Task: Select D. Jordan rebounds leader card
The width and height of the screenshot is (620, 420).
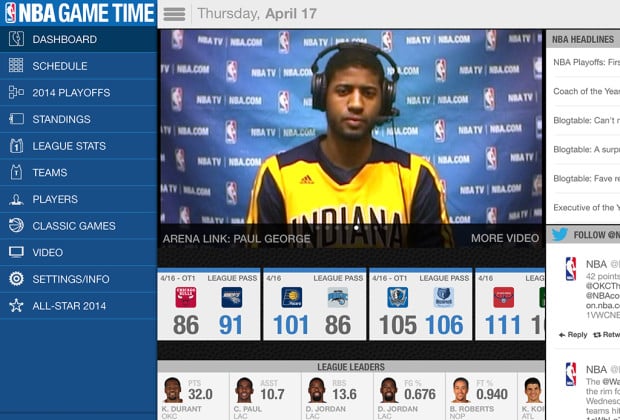Action: click(337, 396)
